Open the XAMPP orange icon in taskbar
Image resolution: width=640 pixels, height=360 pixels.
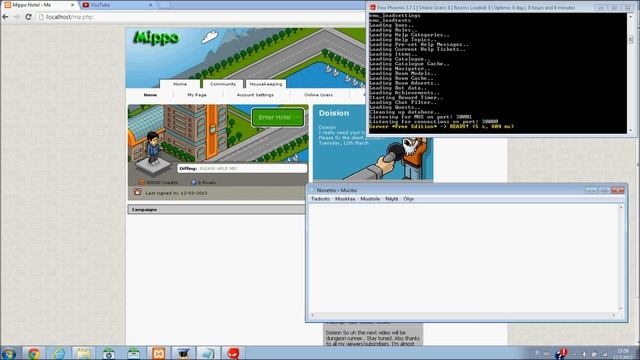click(x=158, y=353)
